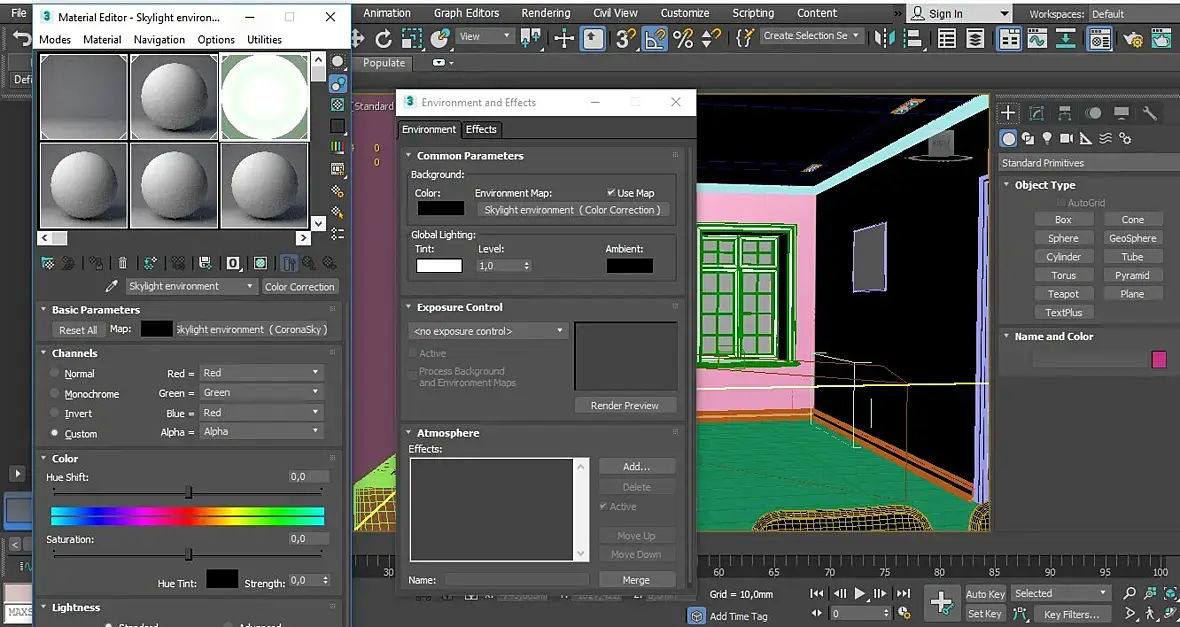Image resolution: width=1180 pixels, height=627 pixels.
Task: Click the Ambient color swatch
Action: [x=629, y=266]
